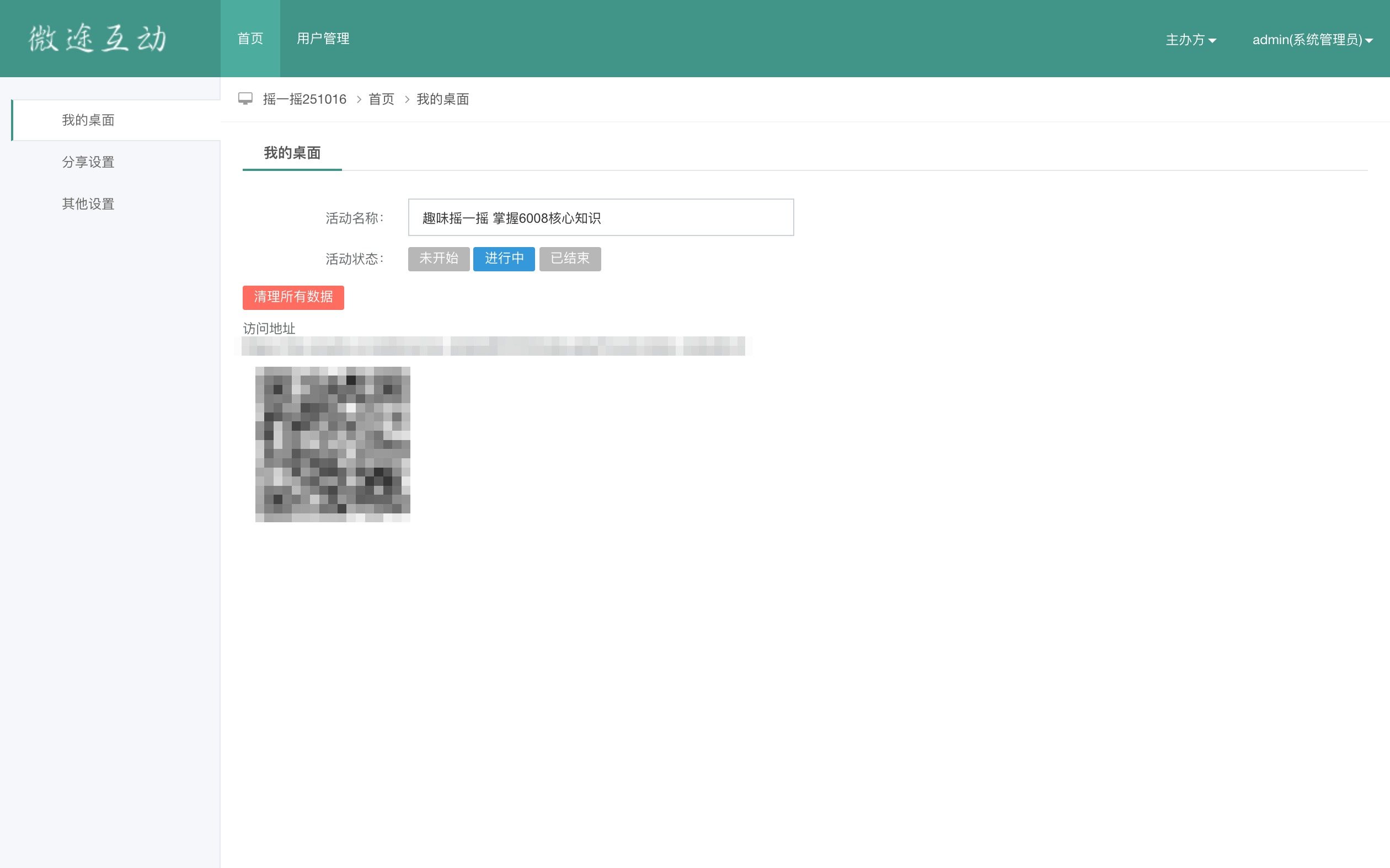Image resolution: width=1390 pixels, height=868 pixels.
Task: Set activity status to 未开始
Action: pos(439,259)
